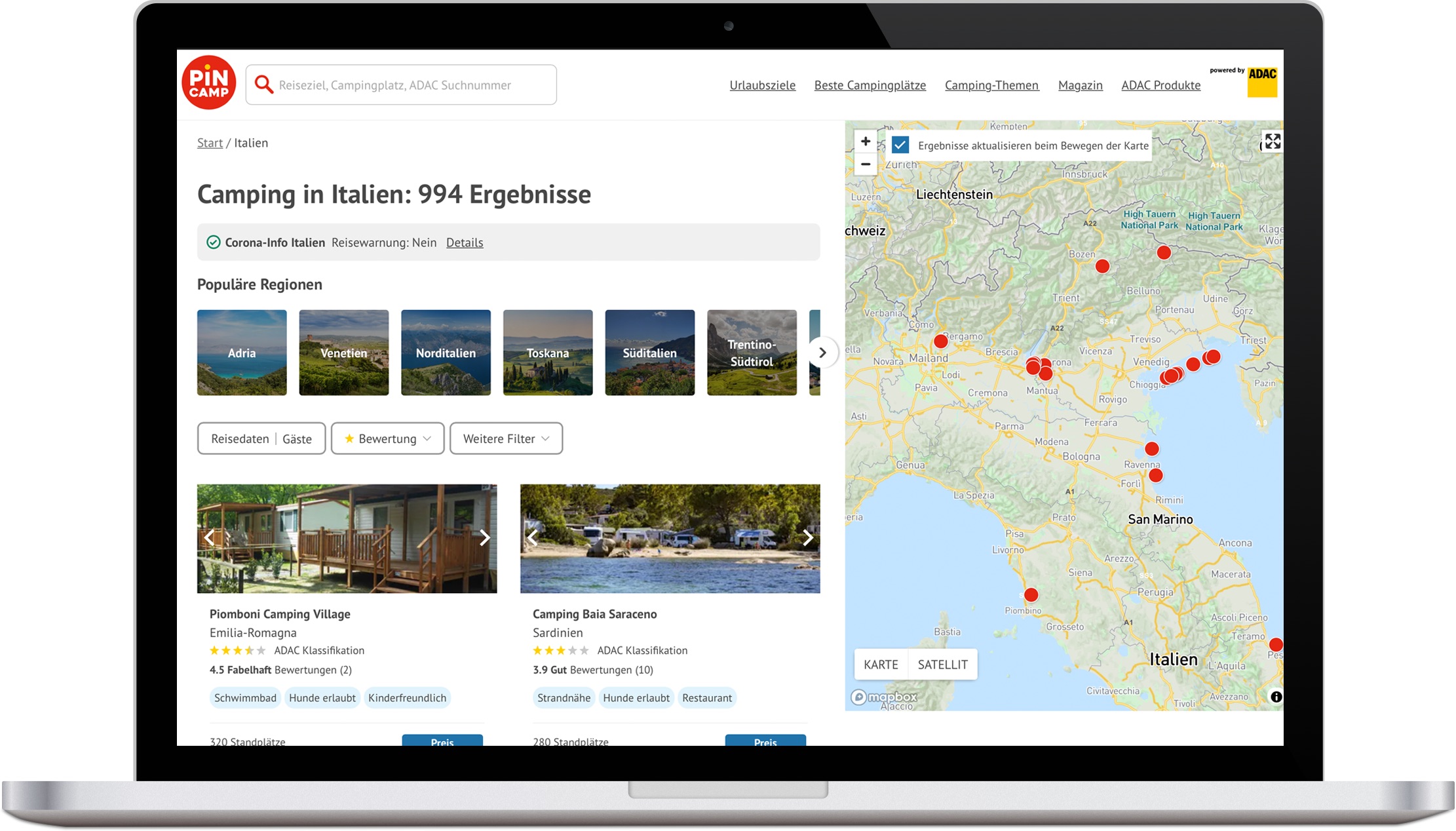
Task: Zoom in on the map
Action: (x=865, y=142)
